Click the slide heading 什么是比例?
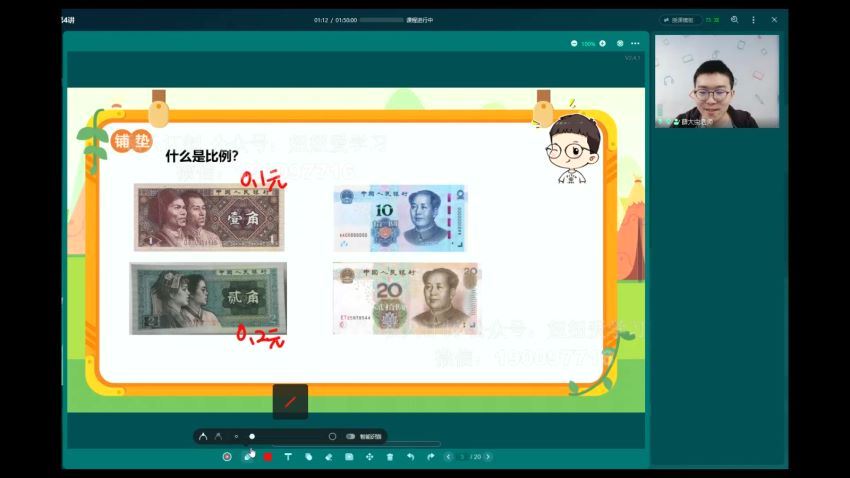850x478 pixels. [x=202, y=156]
